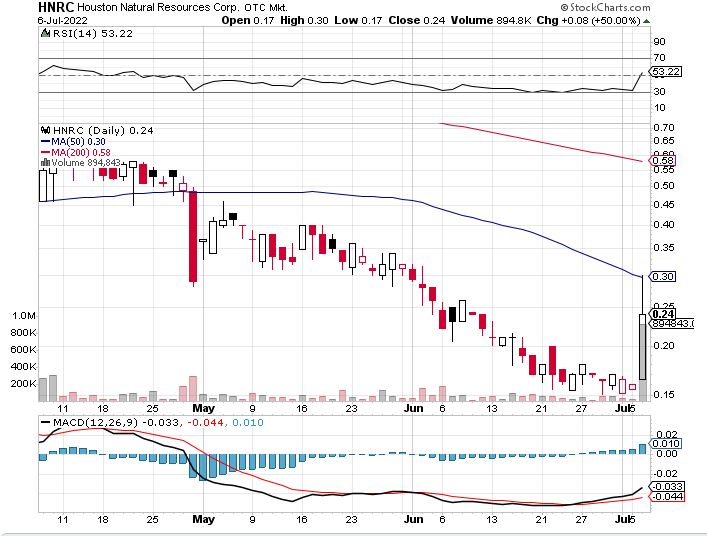The image size is (707, 536).
Task: Click the 894843 volume tag on the right axis
Action: 672,324
